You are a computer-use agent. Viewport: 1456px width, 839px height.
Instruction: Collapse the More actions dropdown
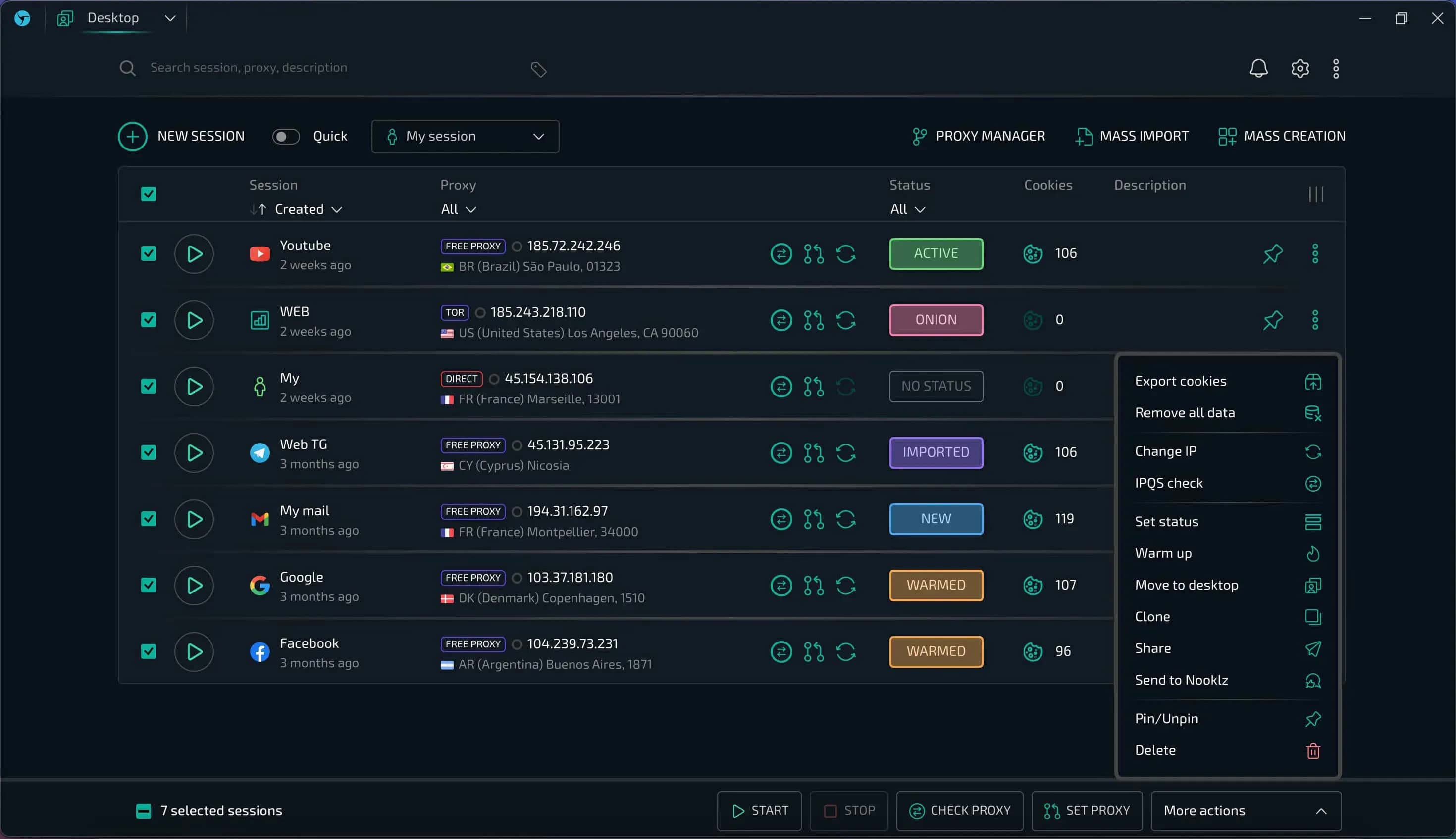(1246, 811)
